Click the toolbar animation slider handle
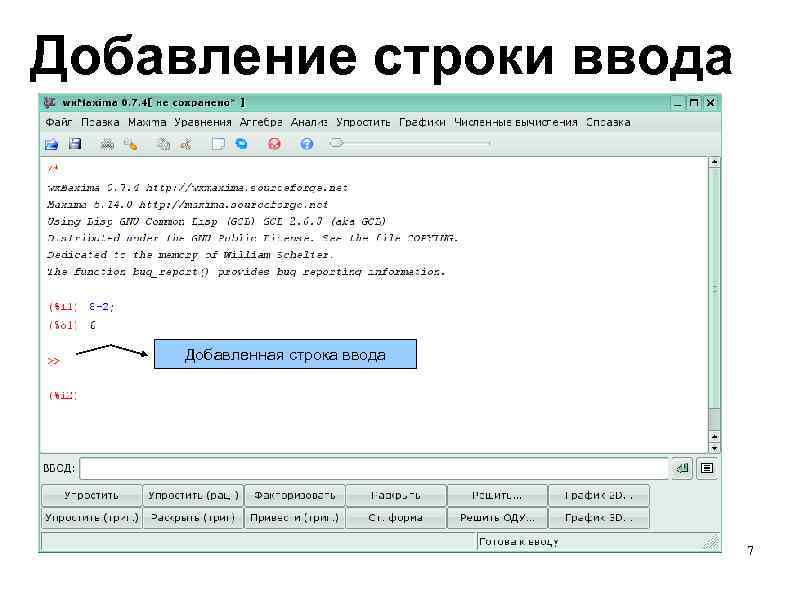This screenshot has height=595, width=794. pyautogui.click(x=336, y=143)
